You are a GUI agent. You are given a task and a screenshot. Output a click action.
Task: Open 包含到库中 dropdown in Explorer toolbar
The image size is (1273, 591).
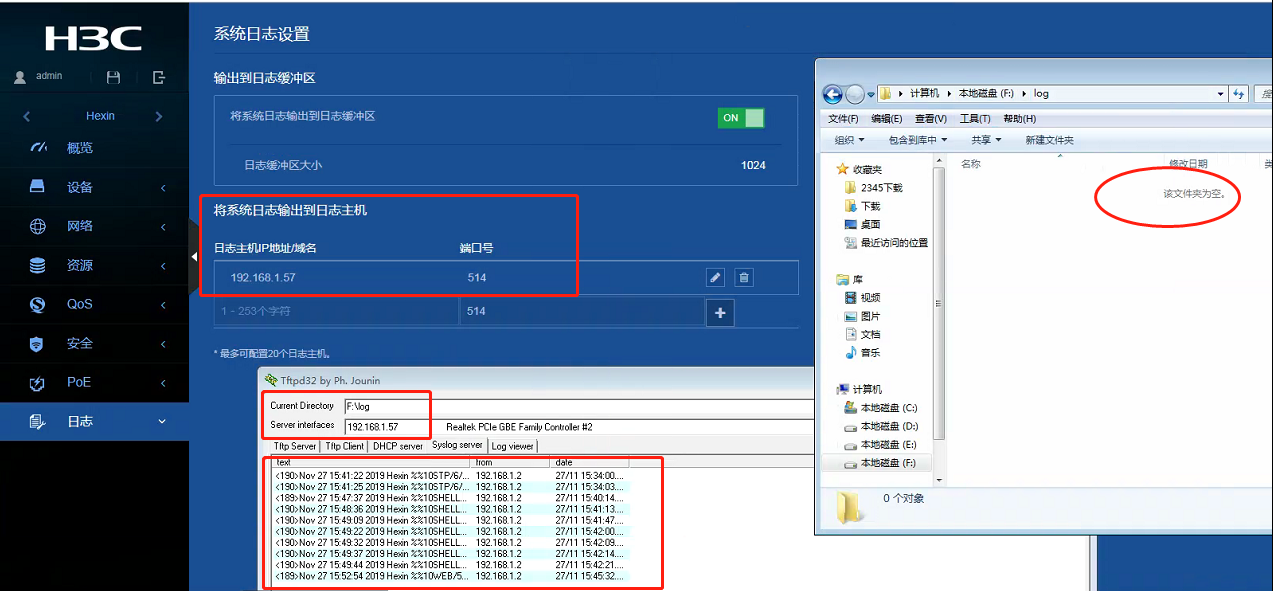pos(917,141)
